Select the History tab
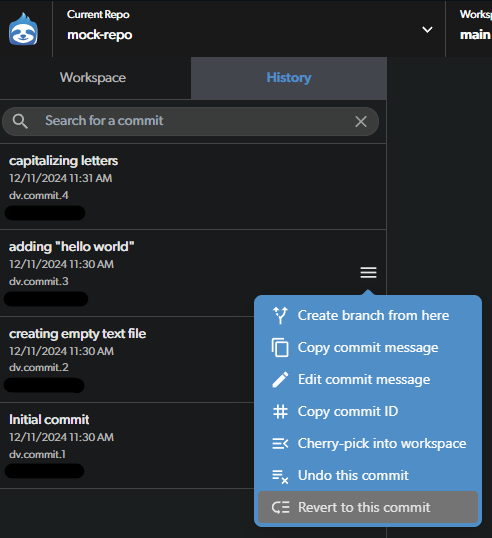Screen dimensions: 492x538 pyautogui.click(x=289, y=78)
